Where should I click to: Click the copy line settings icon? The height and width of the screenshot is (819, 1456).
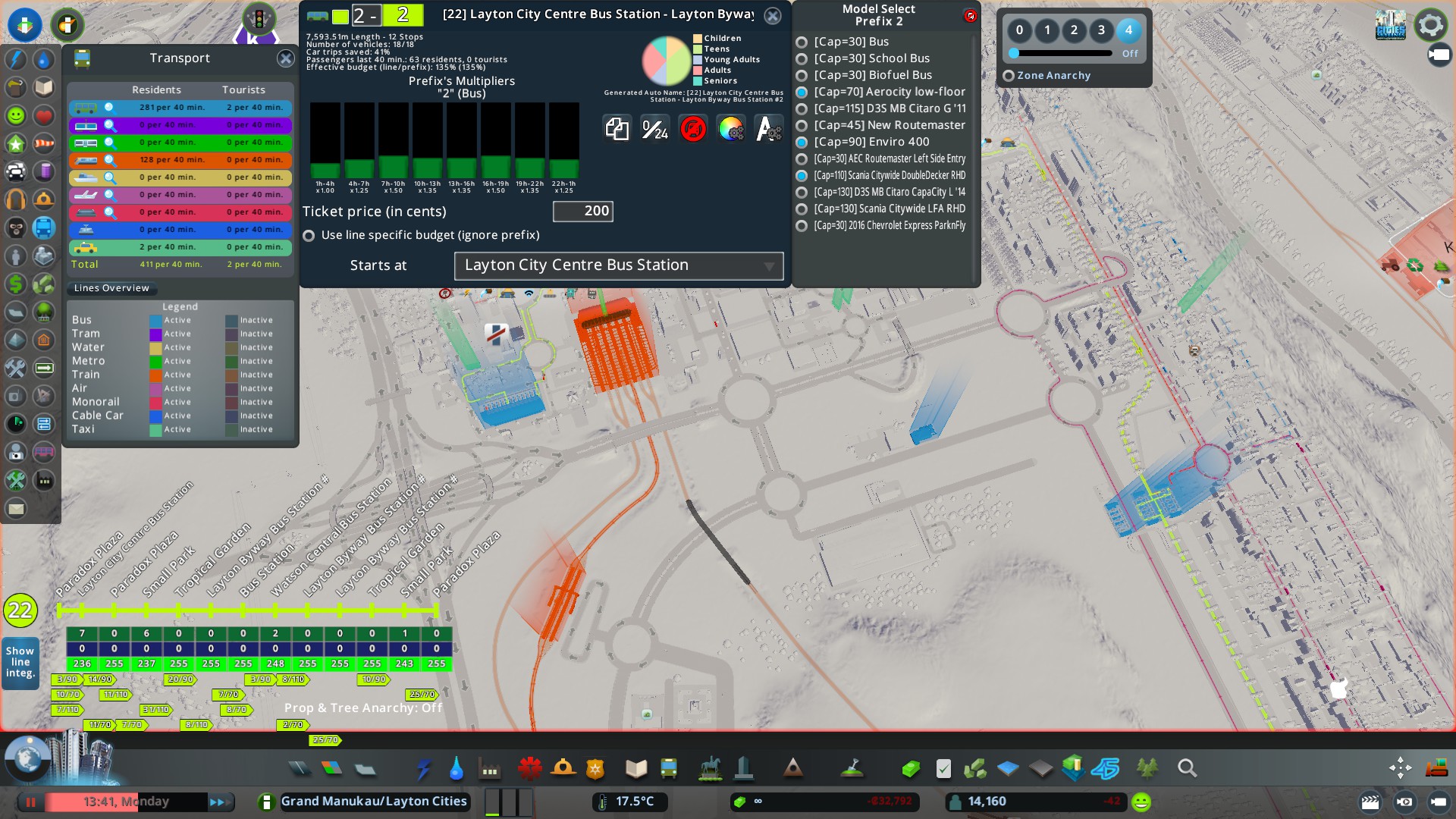click(x=617, y=129)
